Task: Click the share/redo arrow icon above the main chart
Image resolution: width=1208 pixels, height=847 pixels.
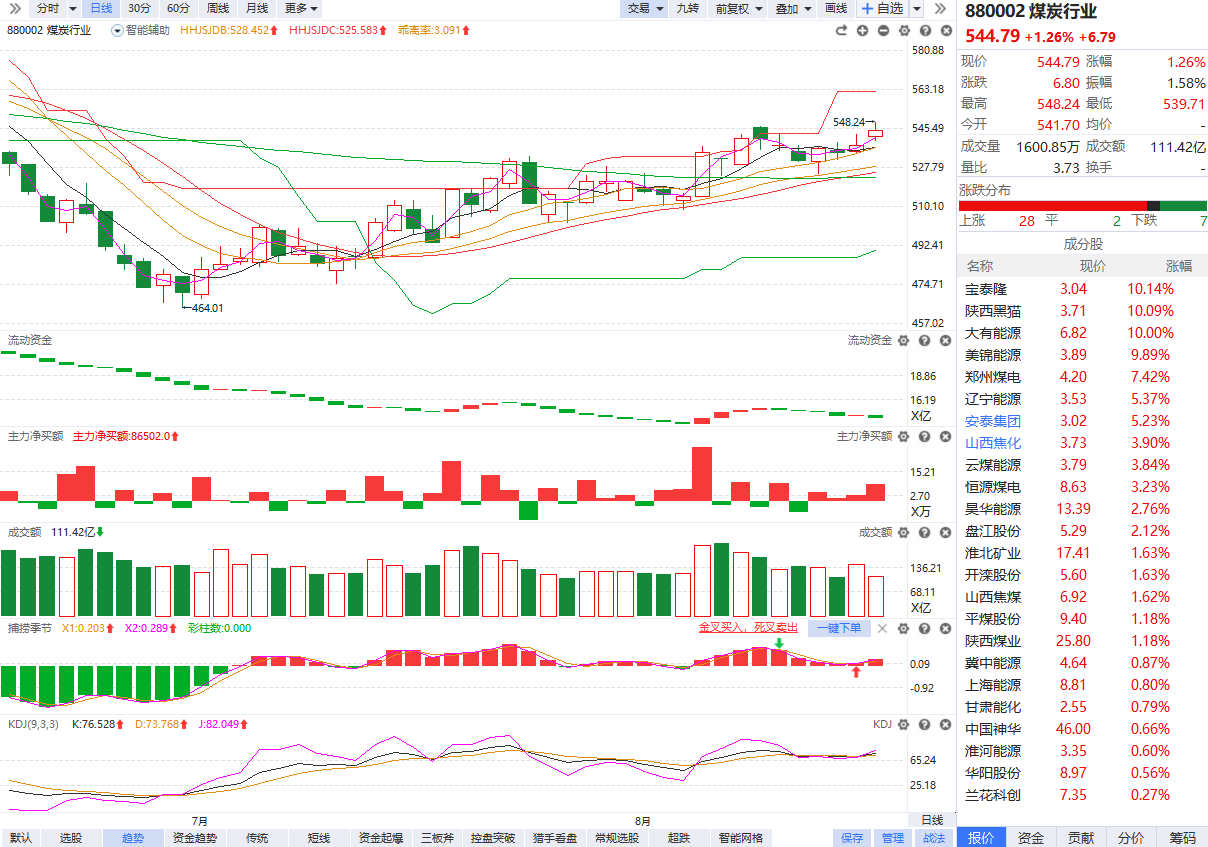Action: pyautogui.click(x=842, y=31)
